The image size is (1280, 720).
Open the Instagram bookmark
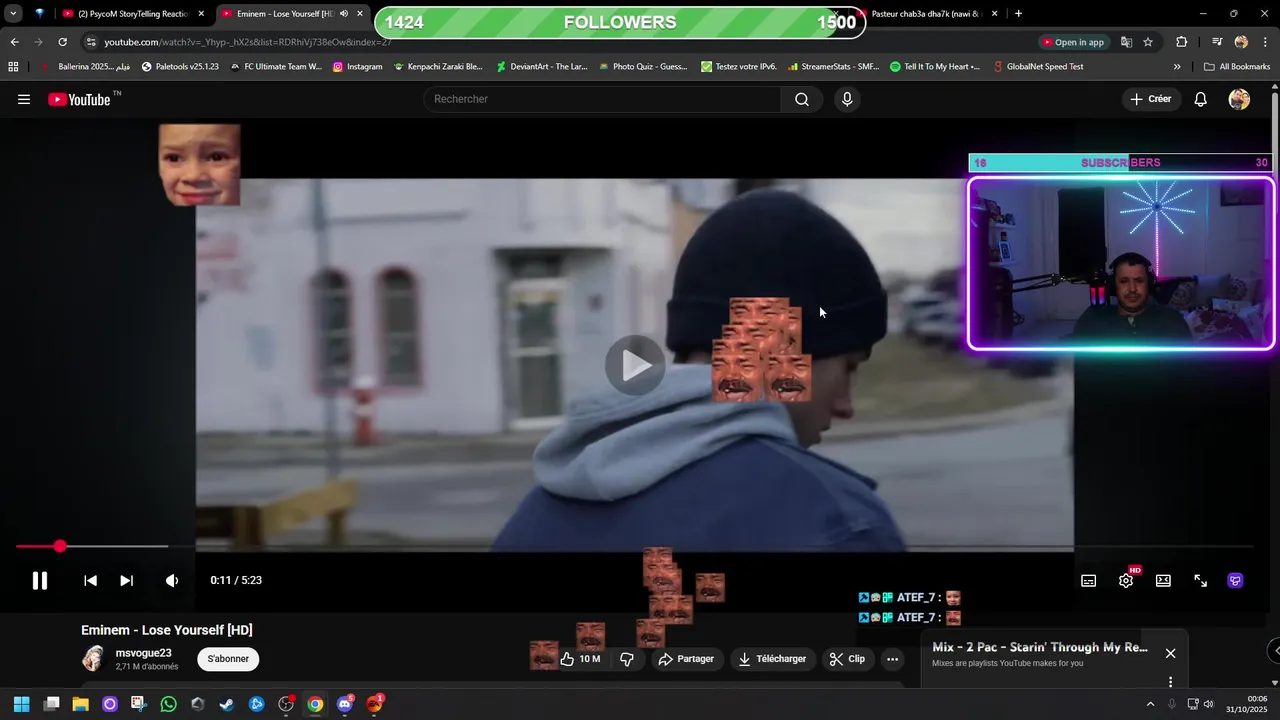pyautogui.click(x=358, y=67)
